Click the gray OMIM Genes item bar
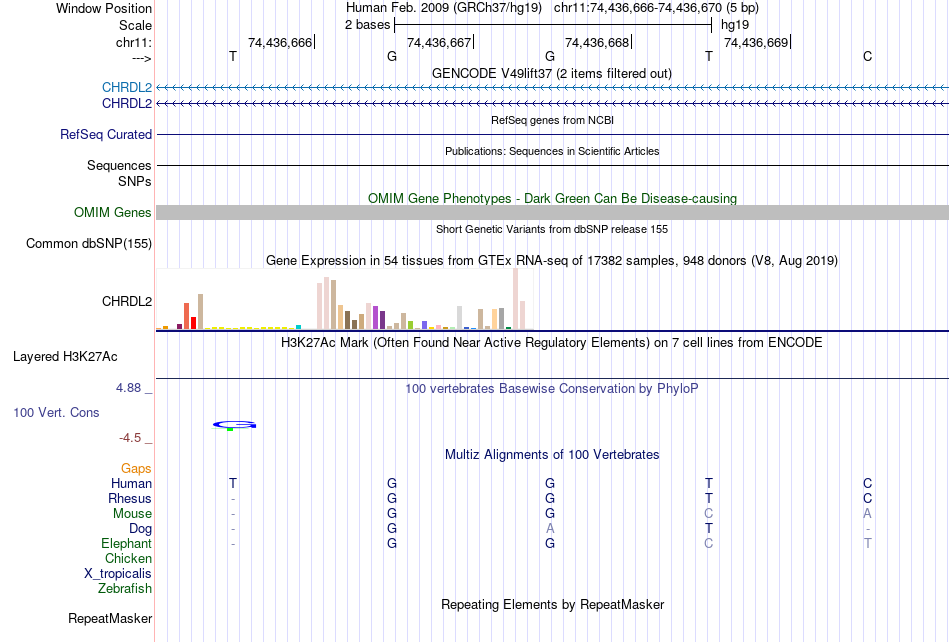The width and height of the screenshot is (950, 642). click(552, 213)
